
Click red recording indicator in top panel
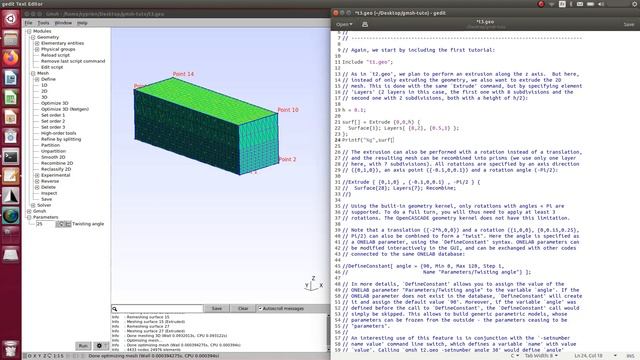[541, 4]
